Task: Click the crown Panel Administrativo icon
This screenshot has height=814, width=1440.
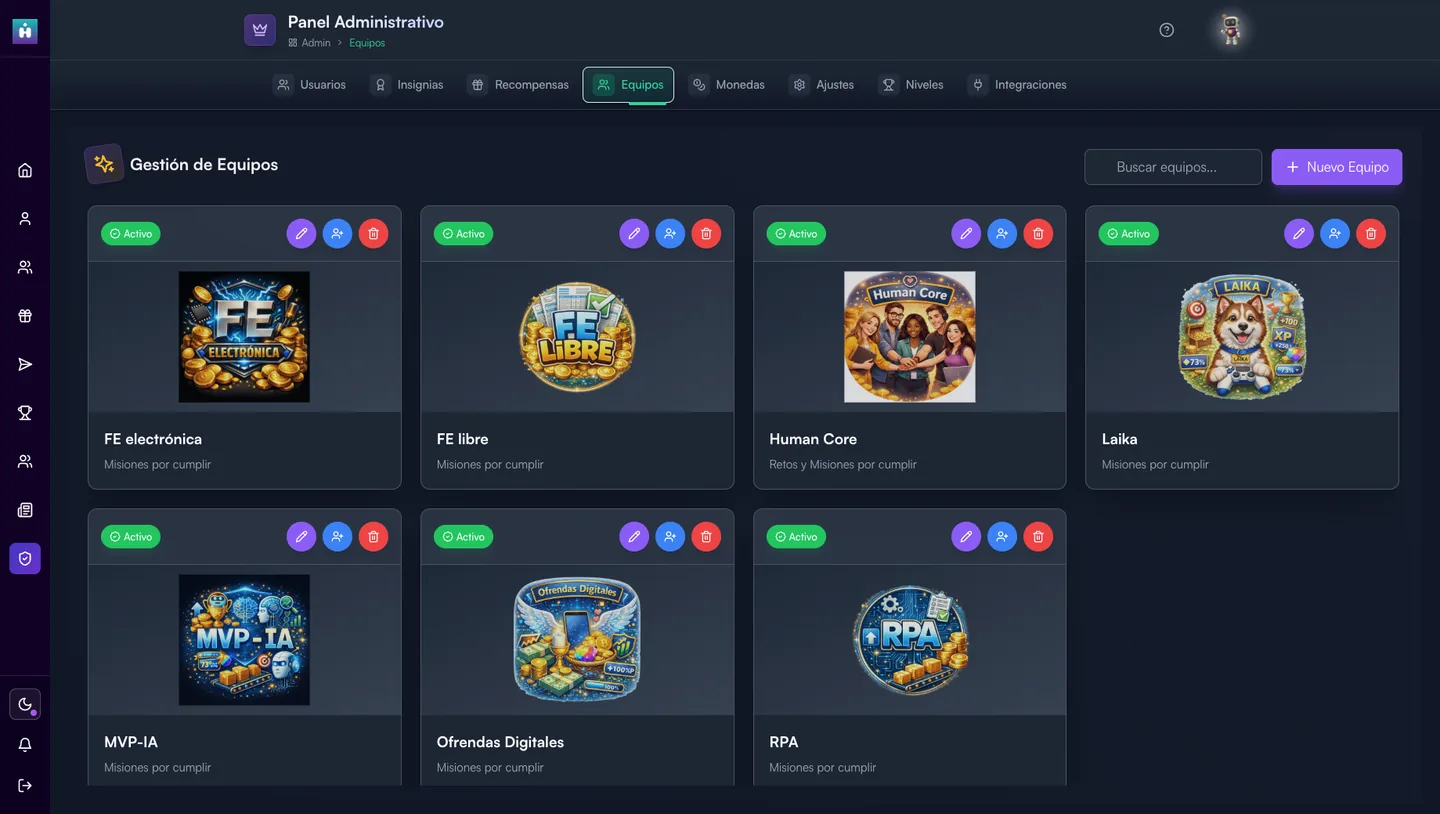Action: 260,30
